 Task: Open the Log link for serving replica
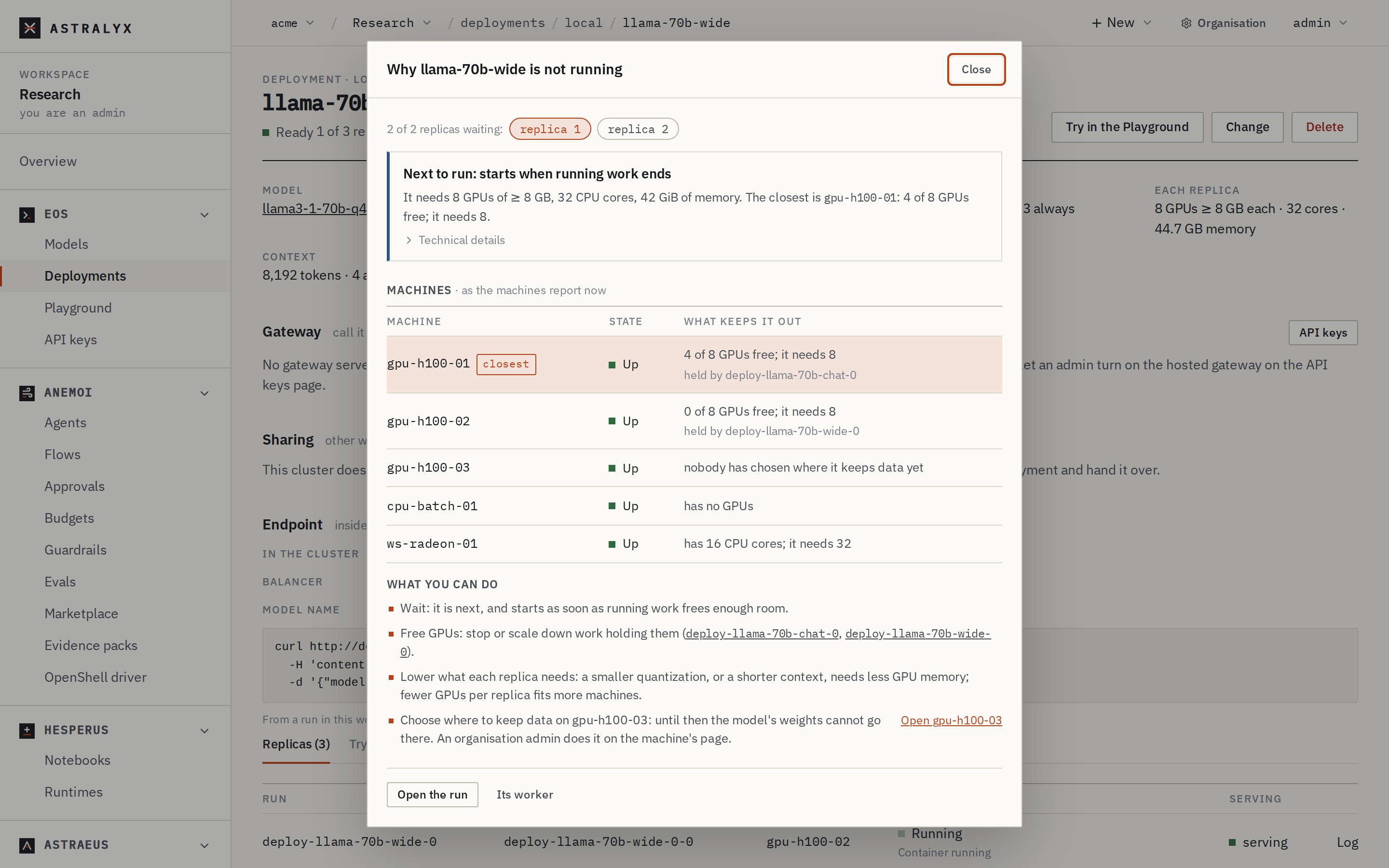[1347, 843]
